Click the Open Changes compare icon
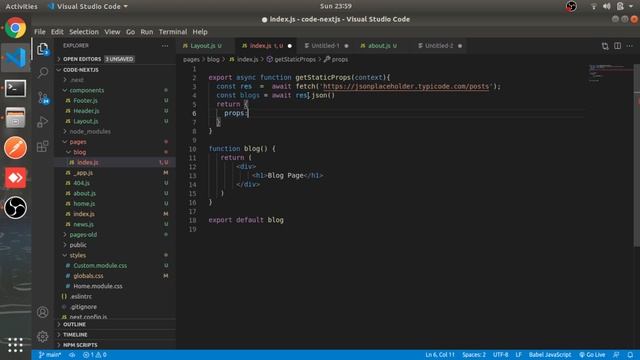The width and height of the screenshot is (640, 360). tap(605, 46)
